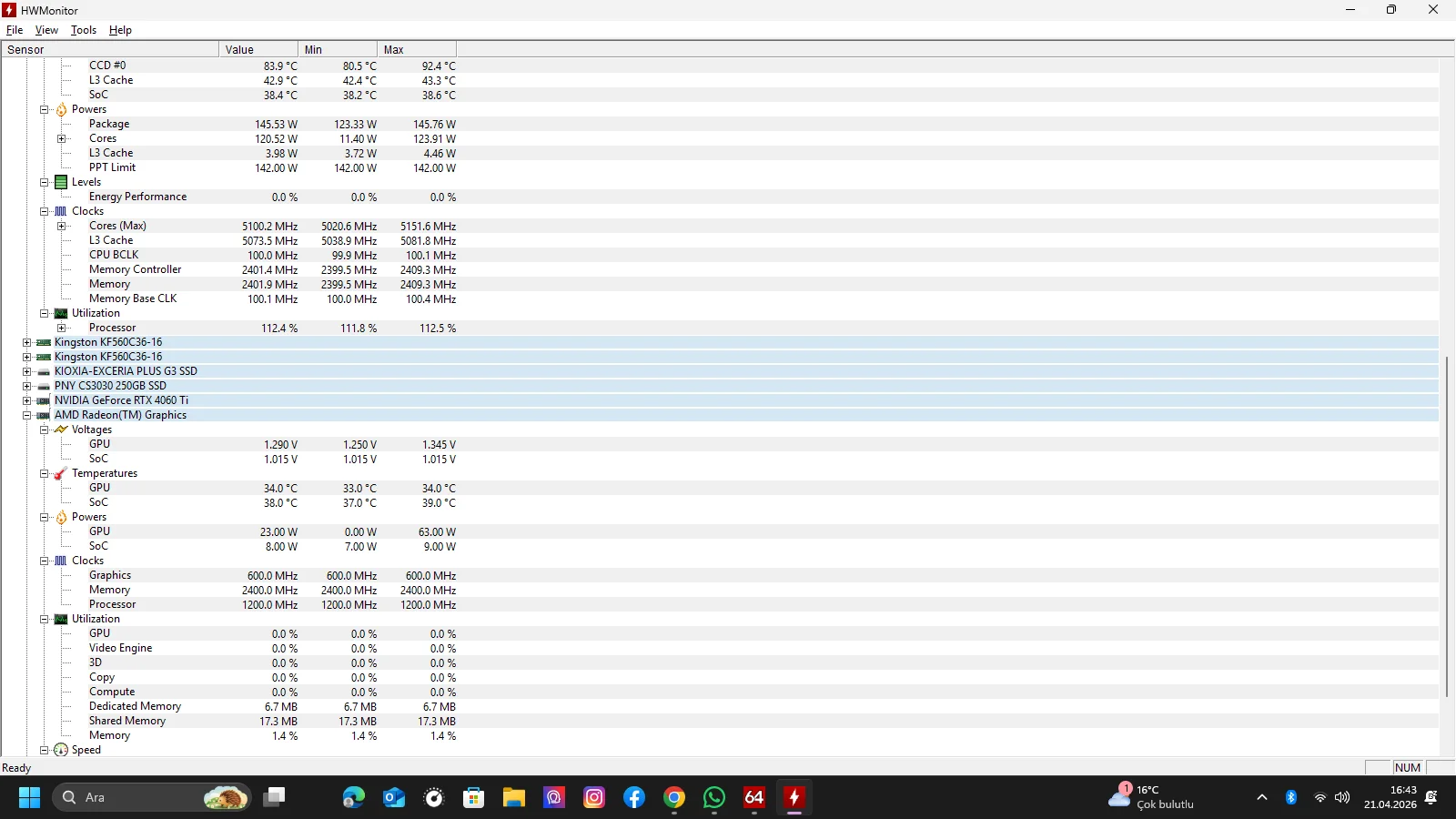Screen dimensions: 1456x819
Task: Open the View menu
Action: [x=46, y=30]
